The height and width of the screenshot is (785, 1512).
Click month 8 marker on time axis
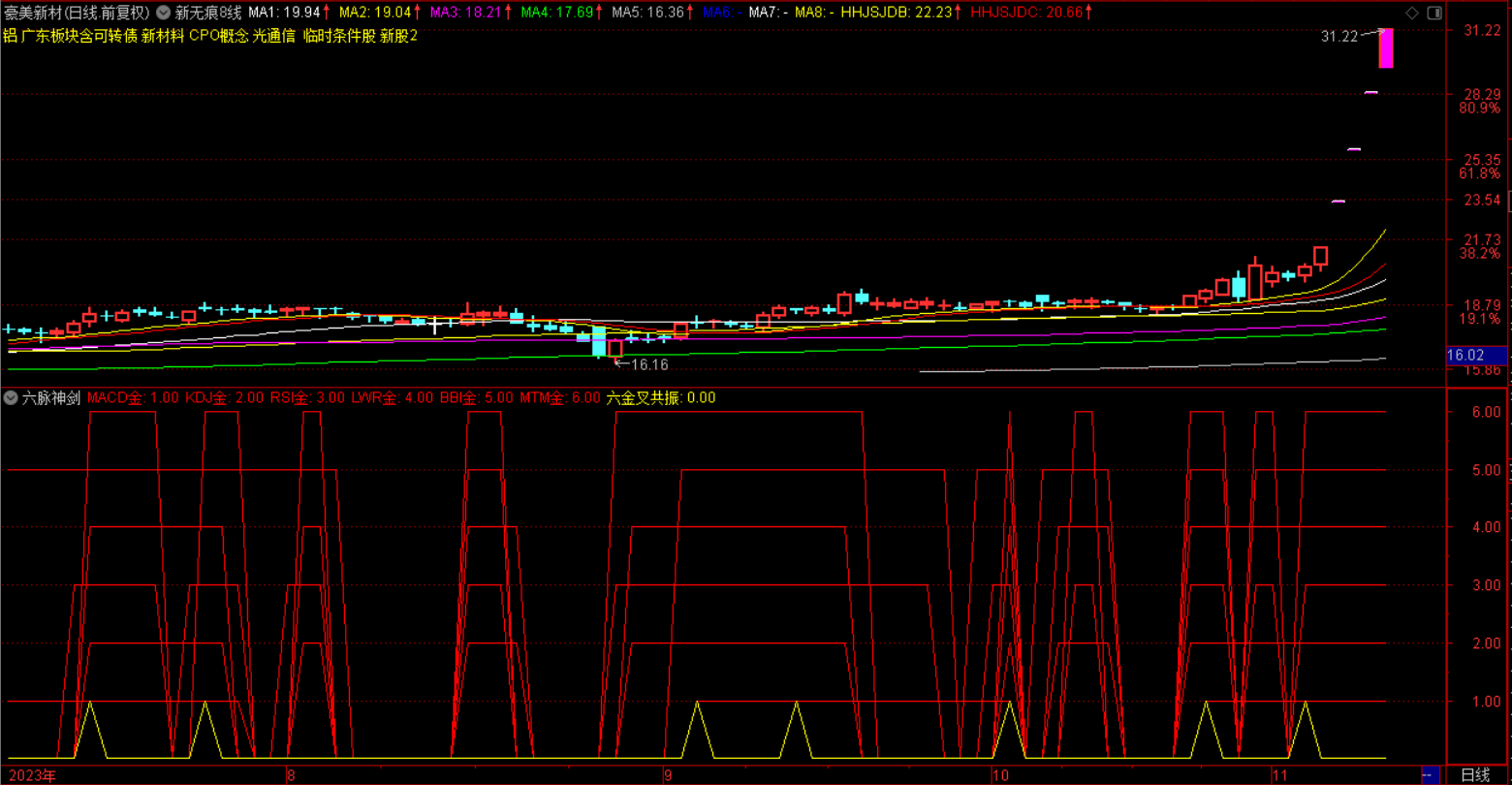(291, 775)
